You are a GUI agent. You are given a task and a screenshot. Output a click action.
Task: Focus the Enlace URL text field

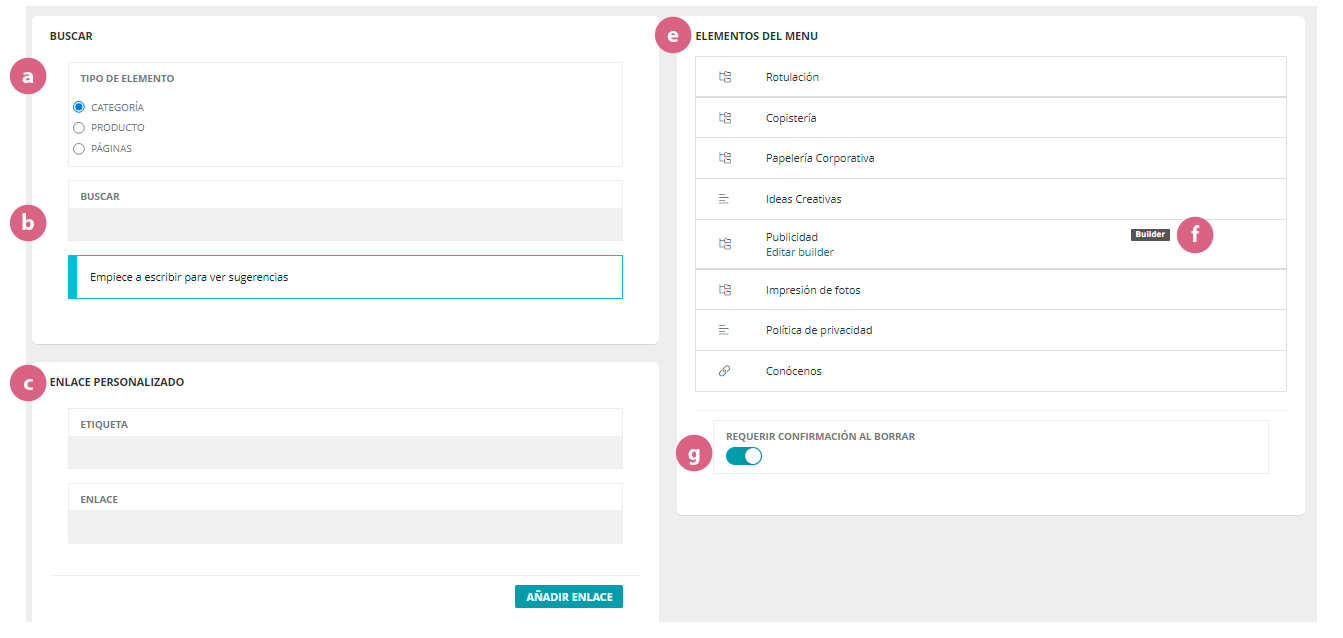click(345, 526)
